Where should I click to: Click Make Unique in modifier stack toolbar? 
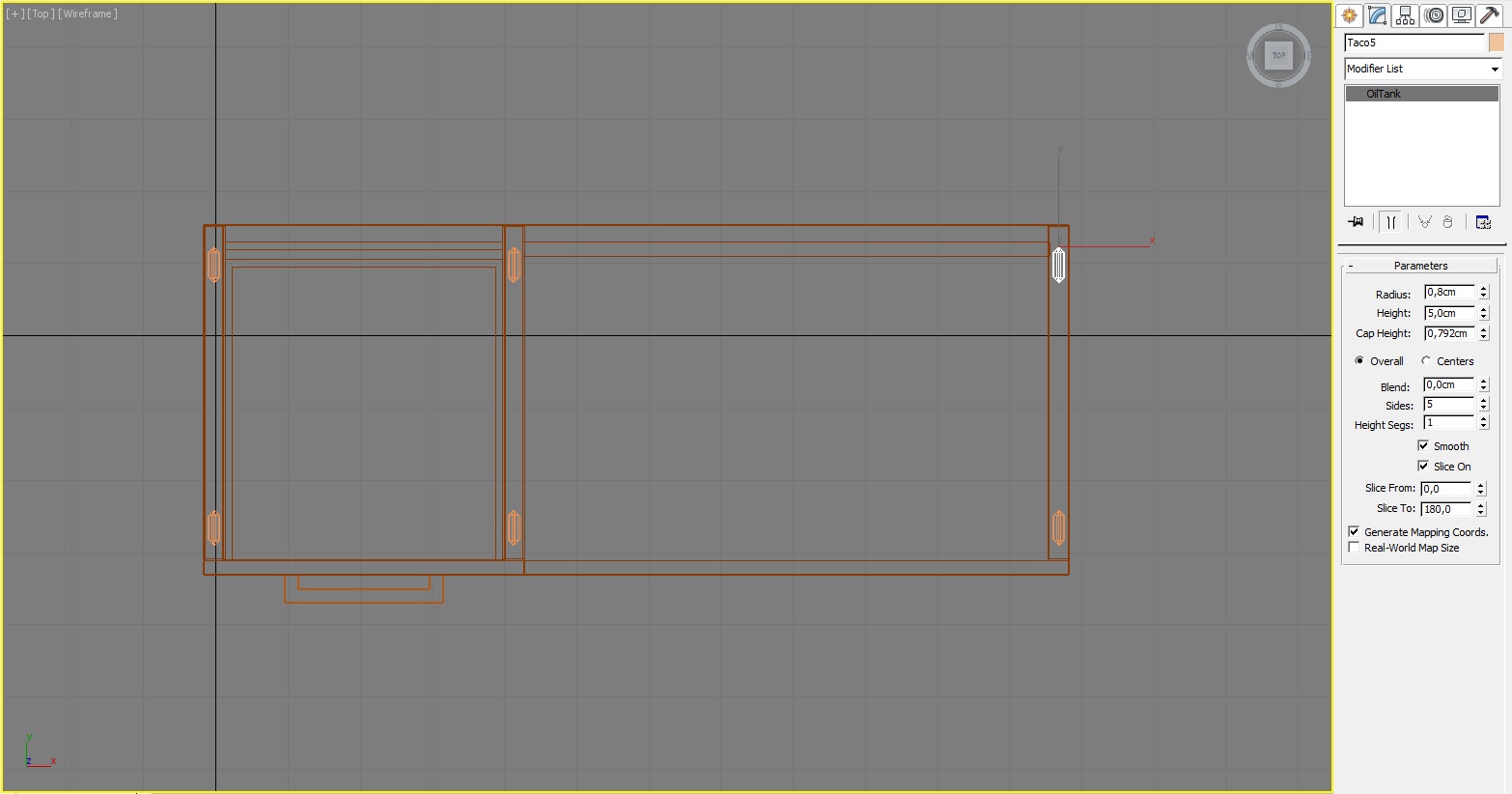(1424, 221)
